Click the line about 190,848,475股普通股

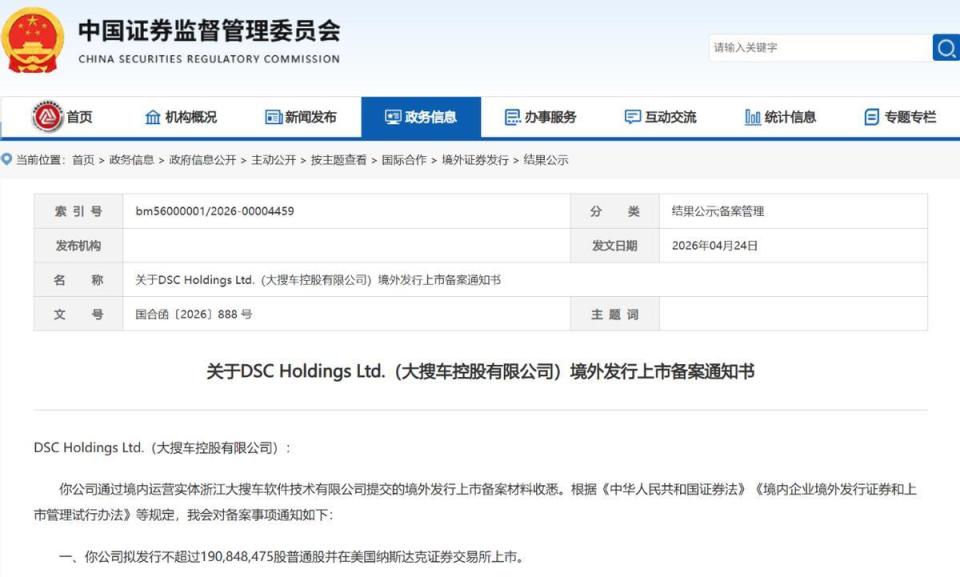click(x=291, y=557)
